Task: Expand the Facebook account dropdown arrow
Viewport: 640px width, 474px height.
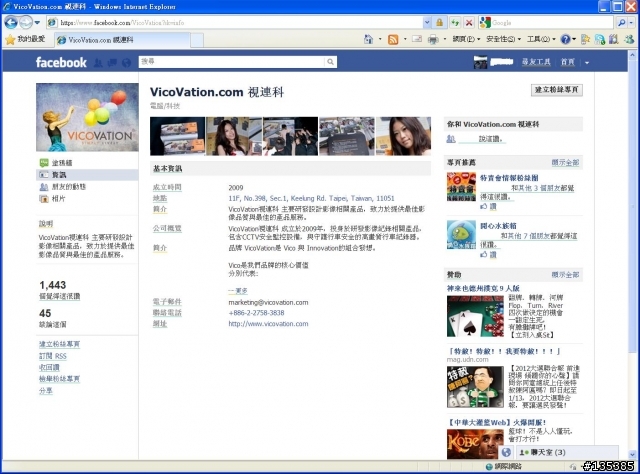Action: 587,62
